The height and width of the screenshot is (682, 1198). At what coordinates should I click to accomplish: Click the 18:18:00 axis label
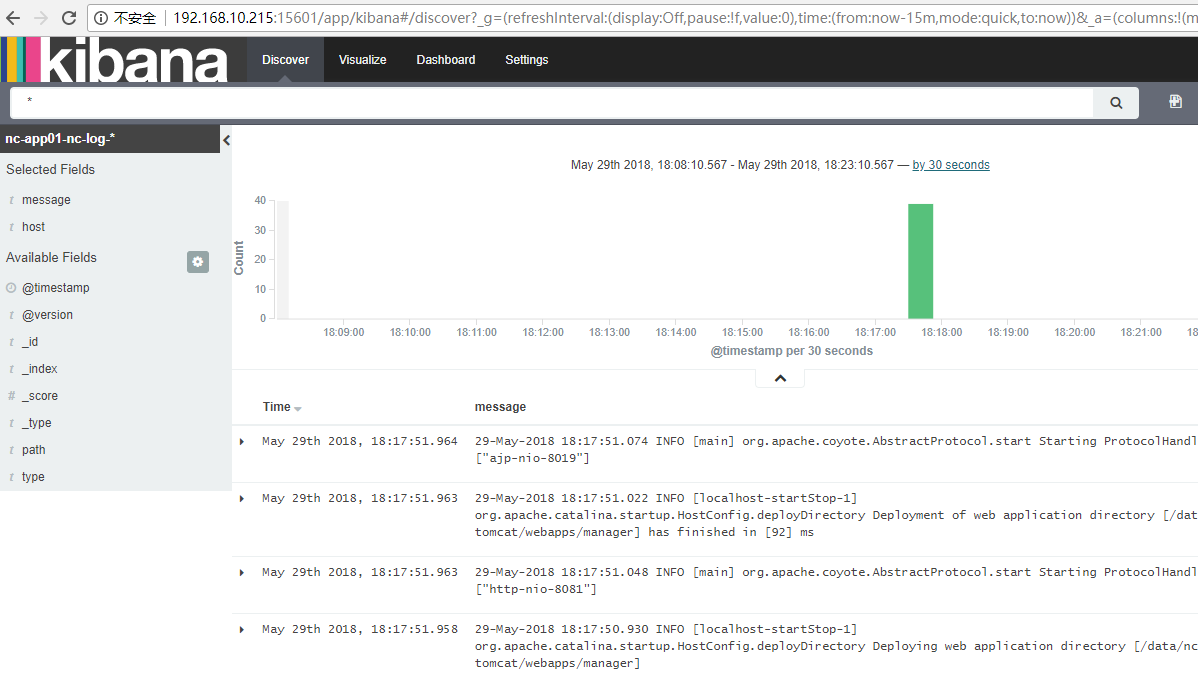click(941, 332)
